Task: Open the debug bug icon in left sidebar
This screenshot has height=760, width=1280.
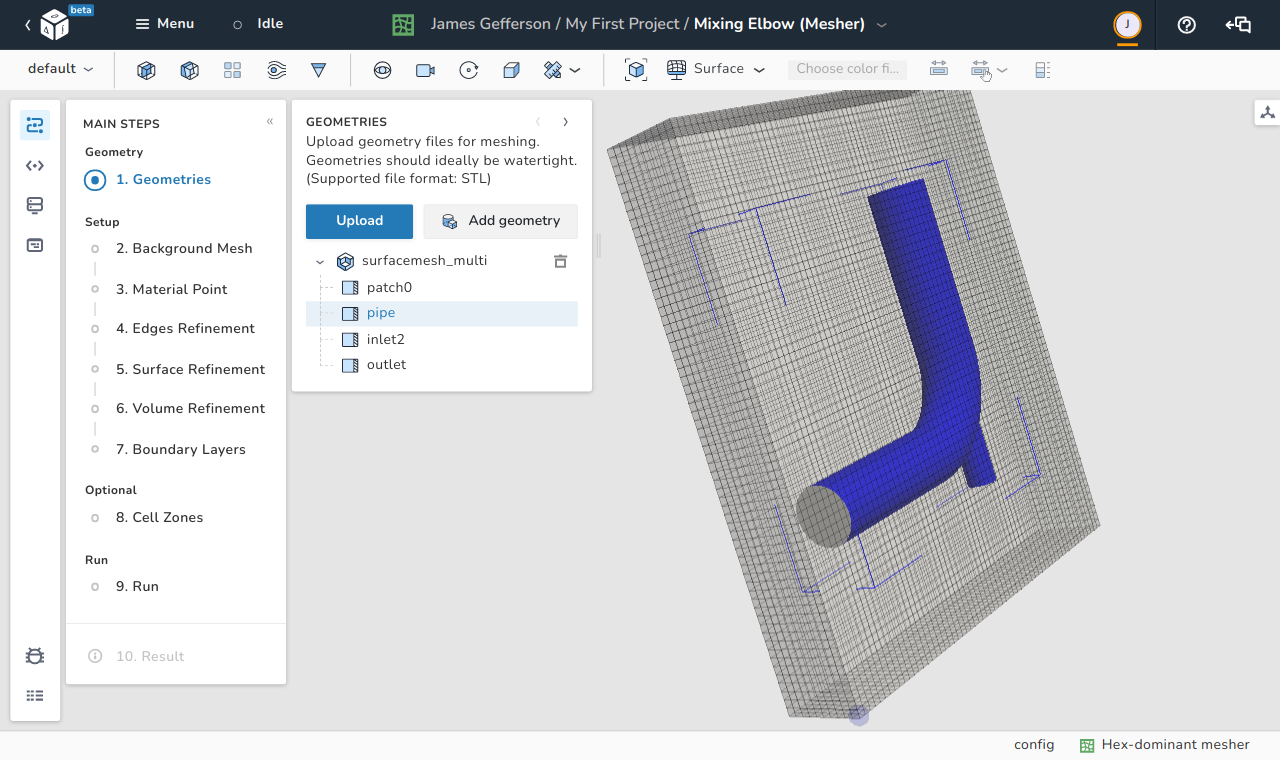Action: [35, 656]
